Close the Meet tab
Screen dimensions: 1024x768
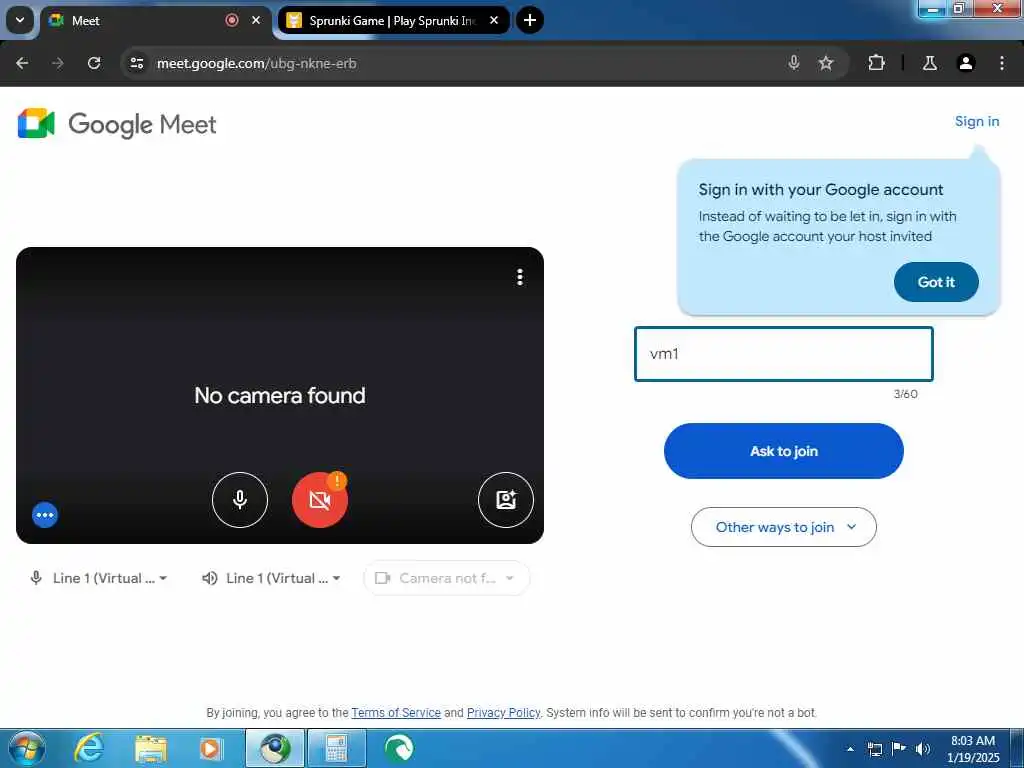[256, 20]
